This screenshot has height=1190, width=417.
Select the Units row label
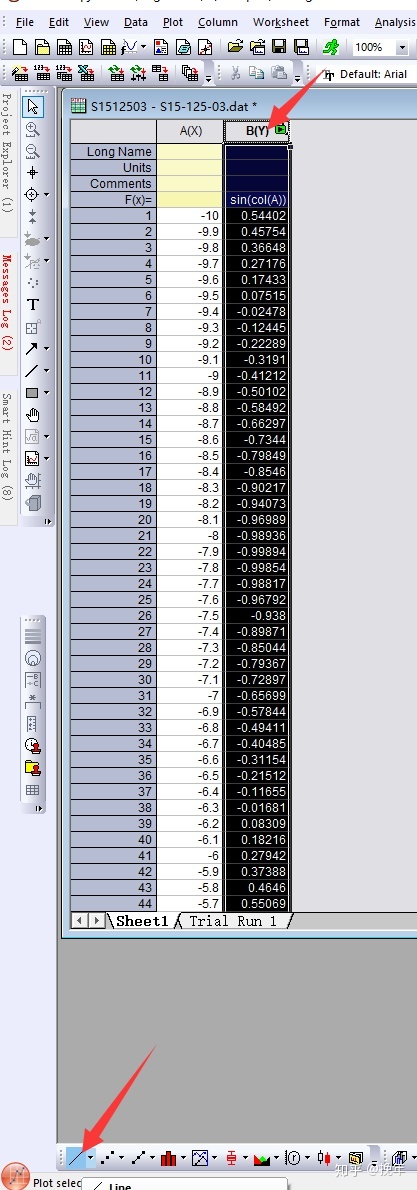114,167
